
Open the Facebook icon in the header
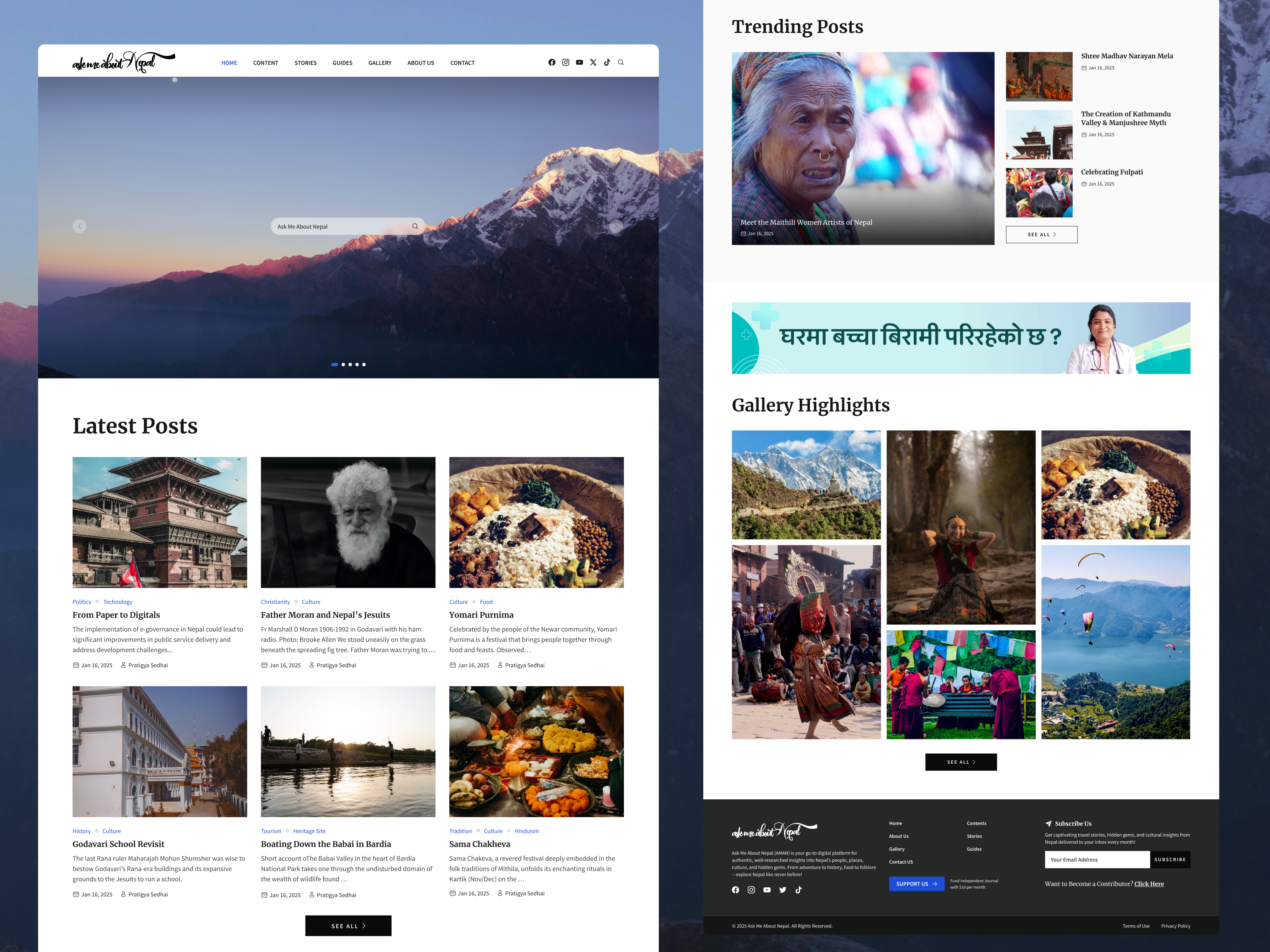point(552,62)
